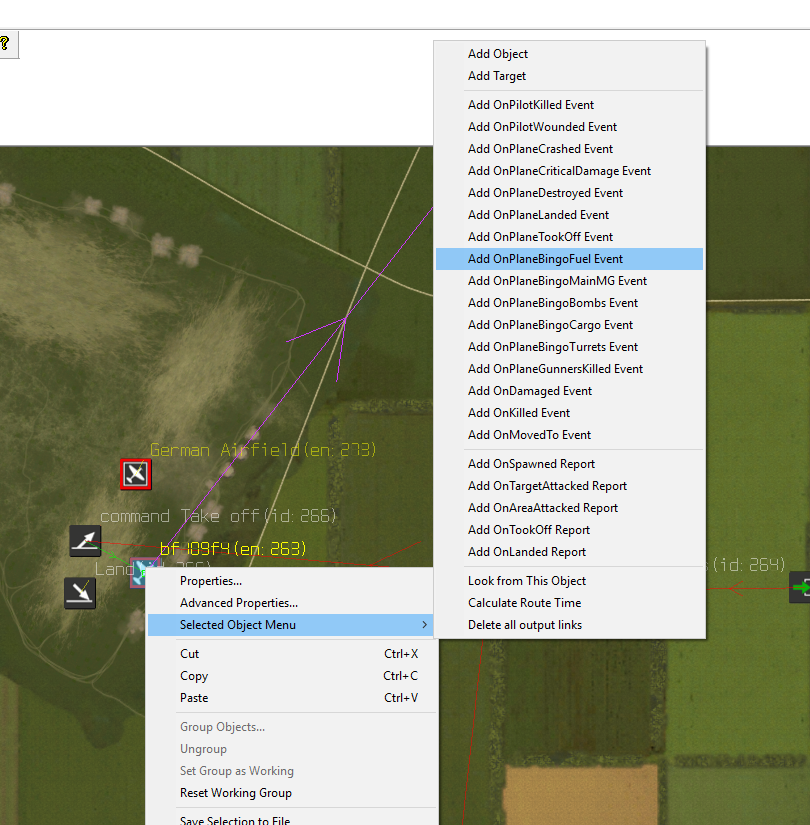This screenshot has width=810, height=825.
Task: Click the green arrow waypoint icon
Action: click(801, 588)
